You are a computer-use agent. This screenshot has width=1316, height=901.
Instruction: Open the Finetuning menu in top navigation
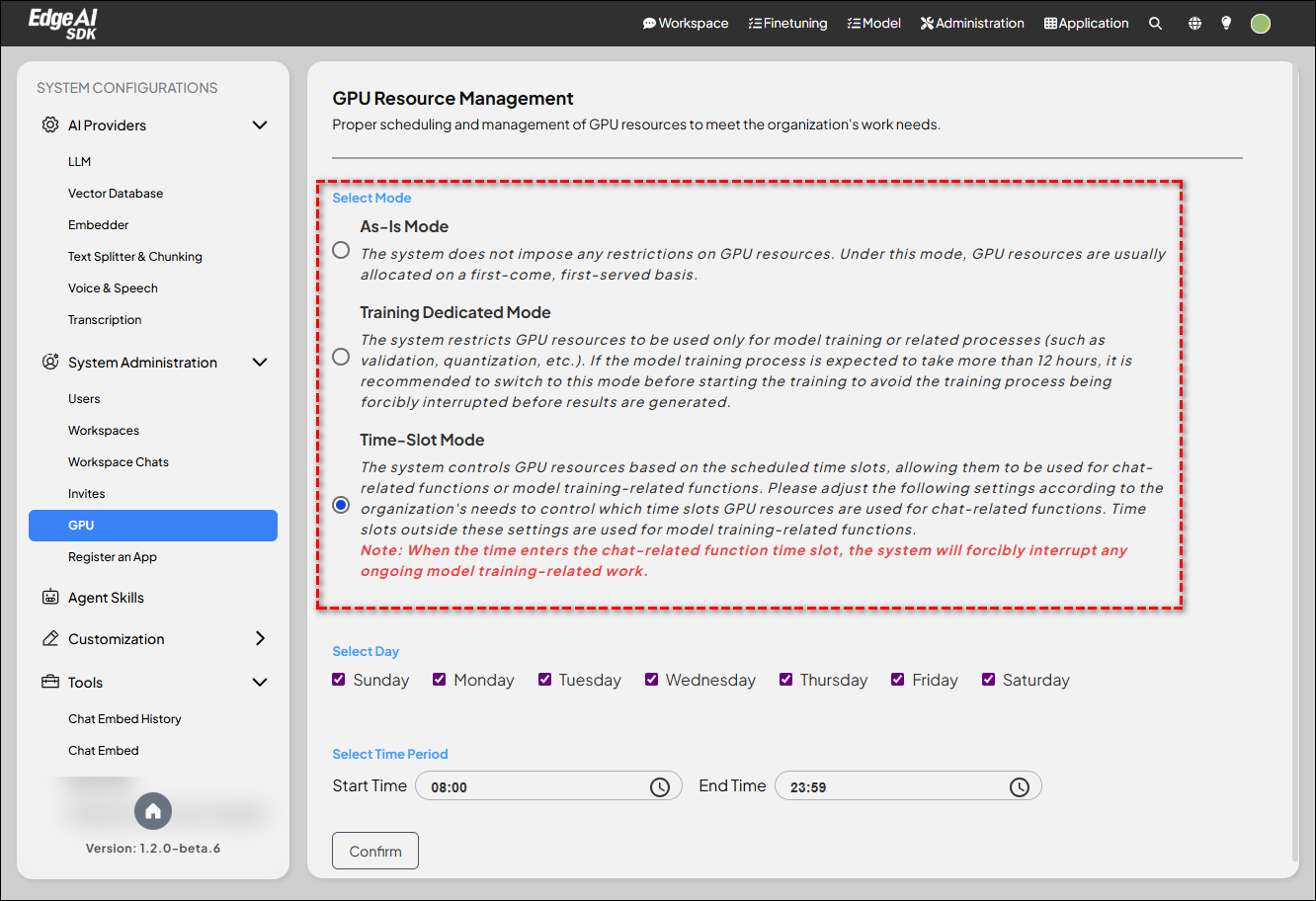point(787,24)
